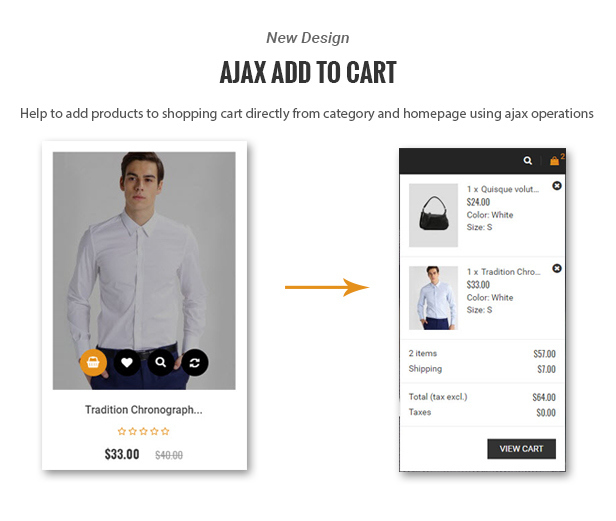Click the crossed-out $40.00 old price
This screenshot has height=521, width=616.
coord(169,455)
